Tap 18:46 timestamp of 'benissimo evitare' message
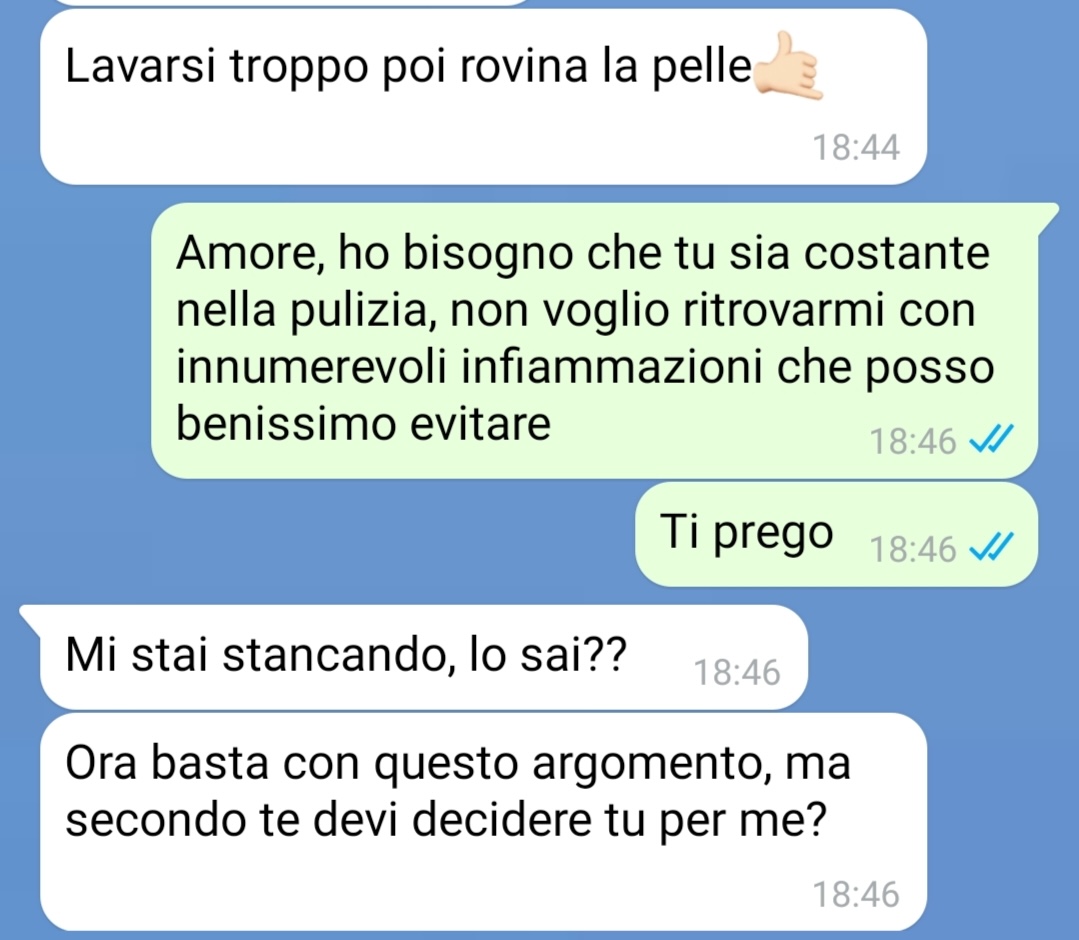This screenshot has height=940, width=1079. 913,441
